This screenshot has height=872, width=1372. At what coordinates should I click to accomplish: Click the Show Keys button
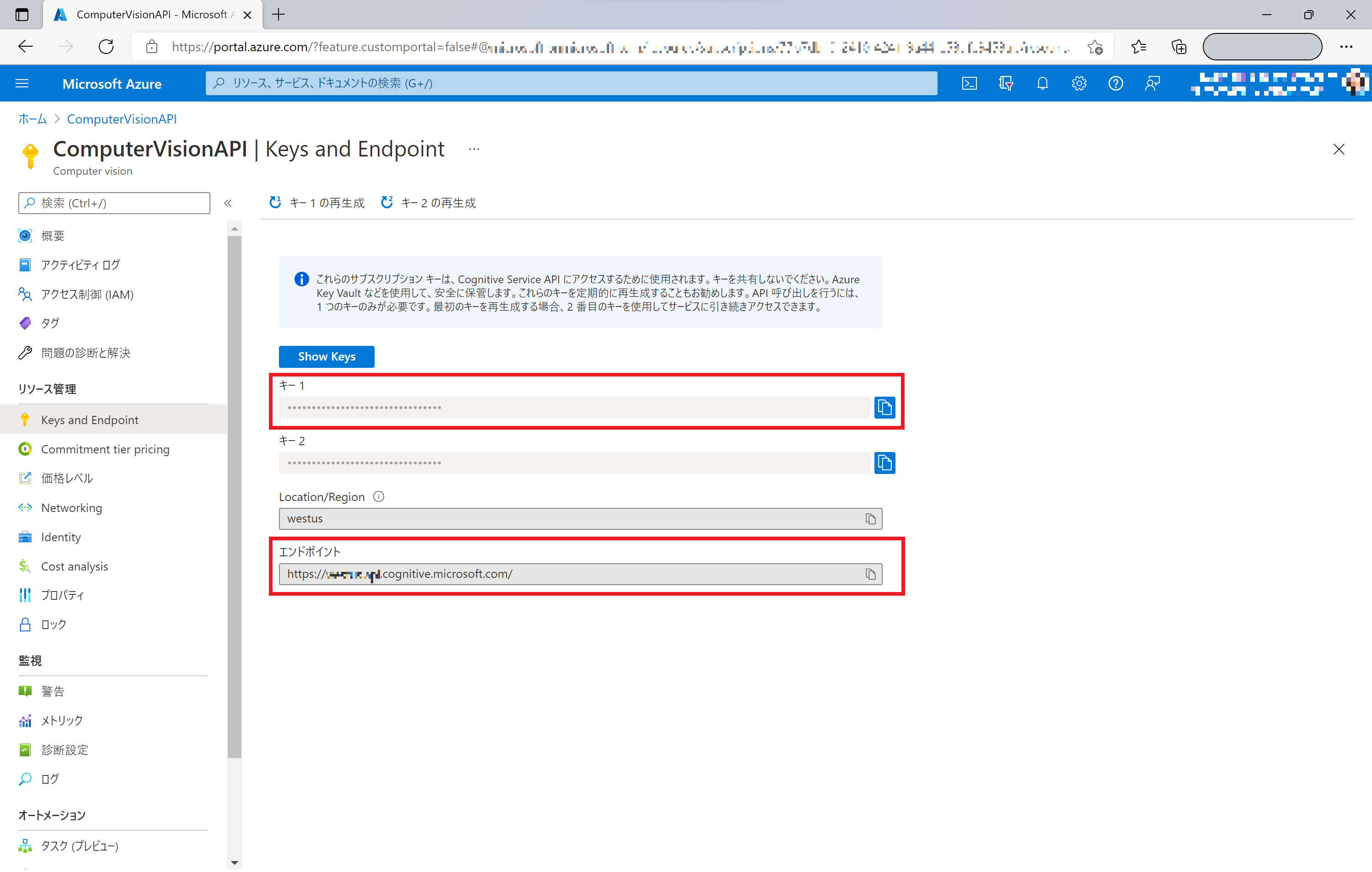pos(327,357)
